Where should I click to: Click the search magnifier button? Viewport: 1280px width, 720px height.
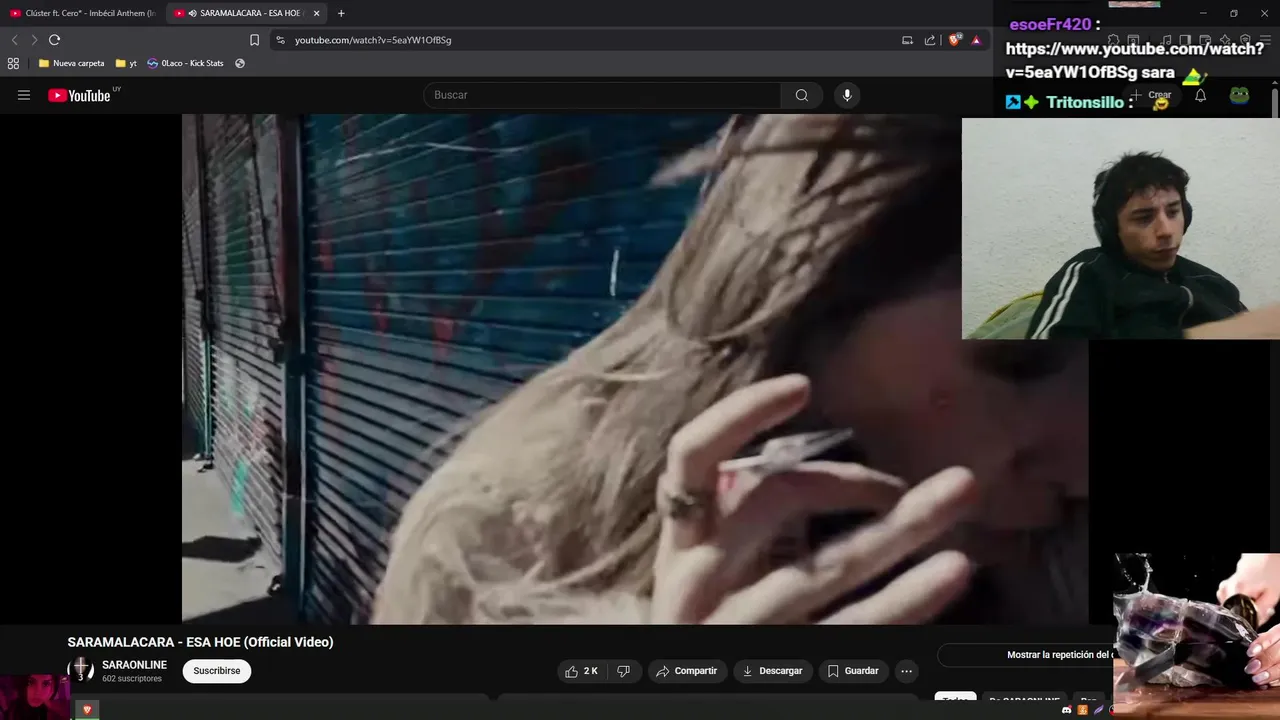click(802, 95)
